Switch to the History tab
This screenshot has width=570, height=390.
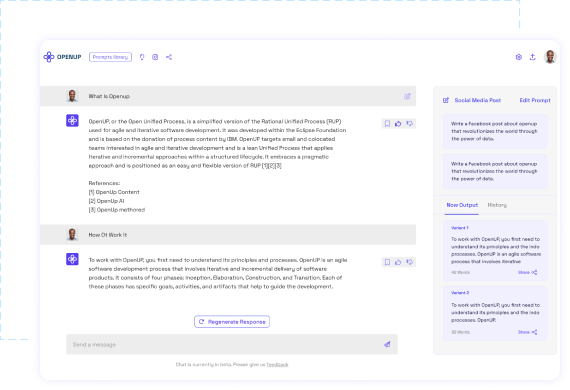pyautogui.click(x=497, y=205)
